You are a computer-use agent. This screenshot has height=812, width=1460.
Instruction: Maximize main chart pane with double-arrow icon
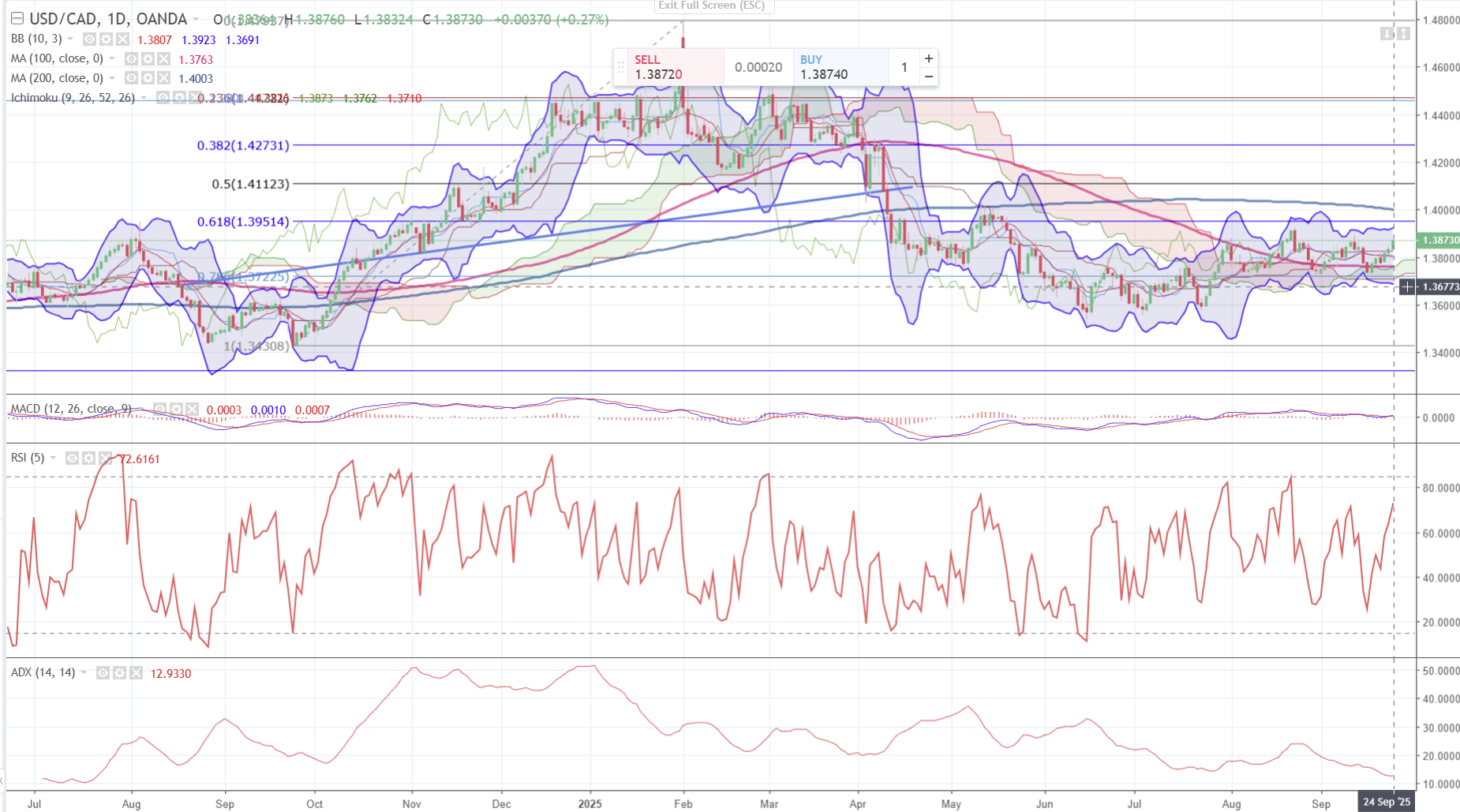click(x=1403, y=33)
